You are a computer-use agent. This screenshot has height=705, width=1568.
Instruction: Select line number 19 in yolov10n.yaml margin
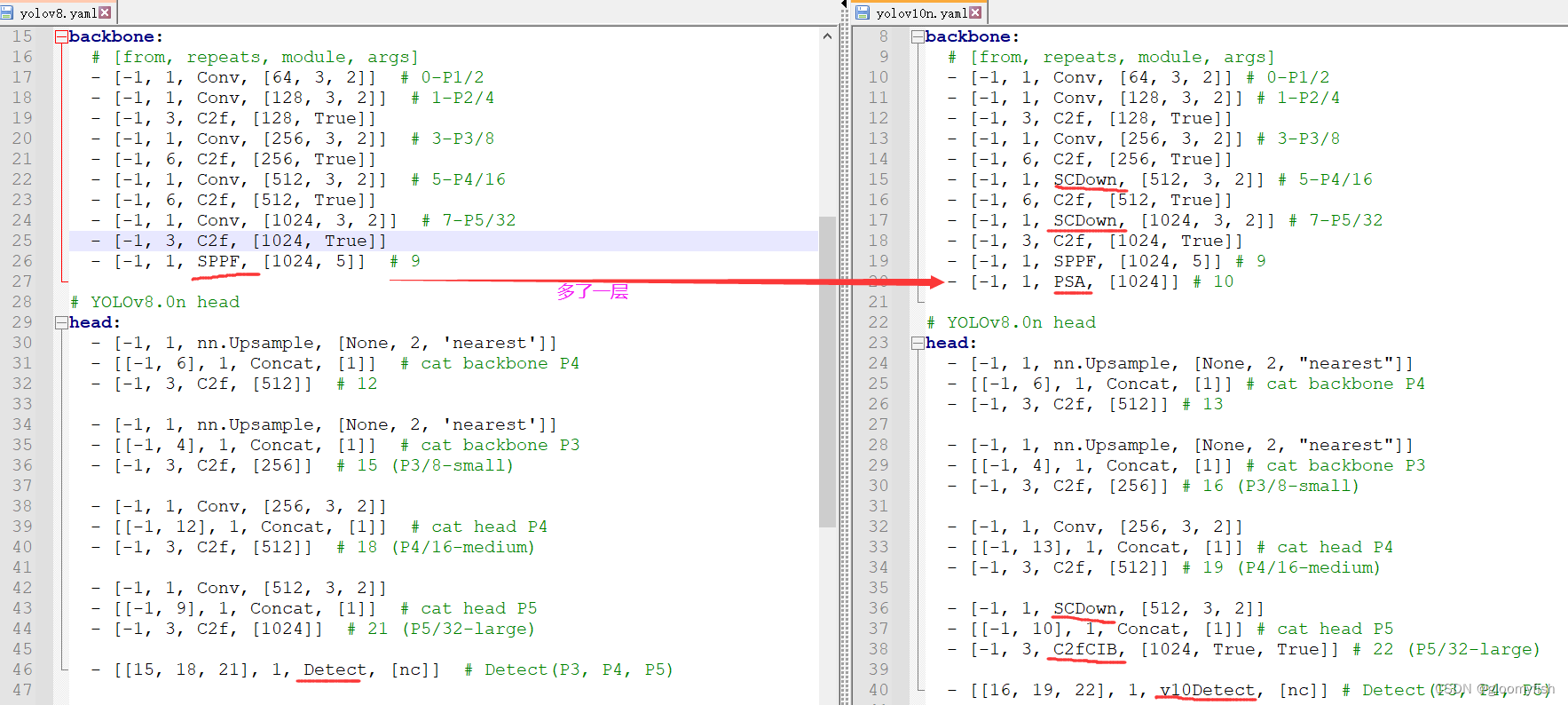click(x=879, y=261)
